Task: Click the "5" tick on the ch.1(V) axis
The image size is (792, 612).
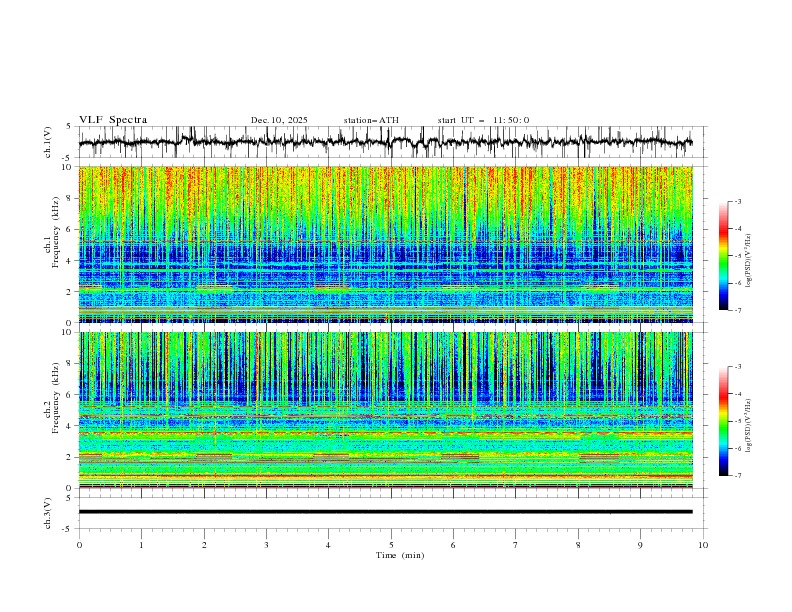Action: [x=69, y=127]
